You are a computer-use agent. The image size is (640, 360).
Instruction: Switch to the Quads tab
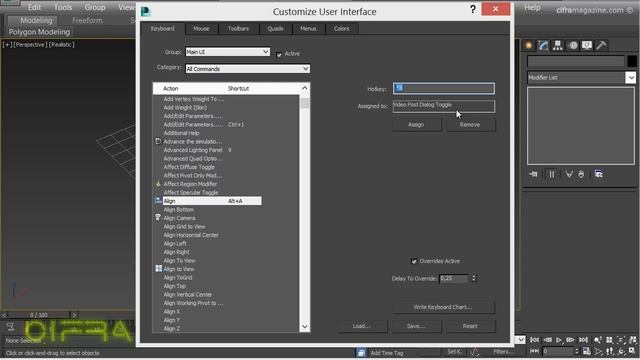(x=275, y=29)
